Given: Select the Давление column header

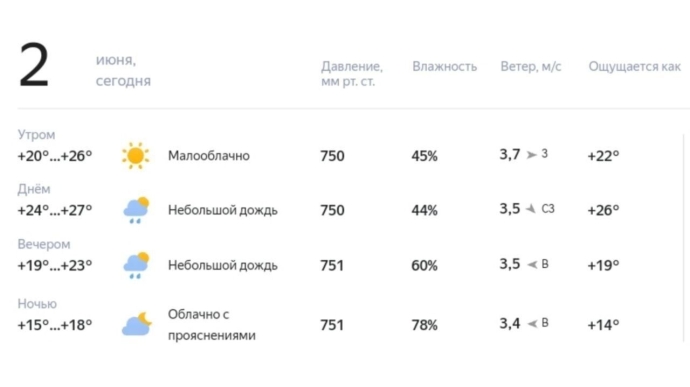Looking at the screenshot, I should point(352,74).
